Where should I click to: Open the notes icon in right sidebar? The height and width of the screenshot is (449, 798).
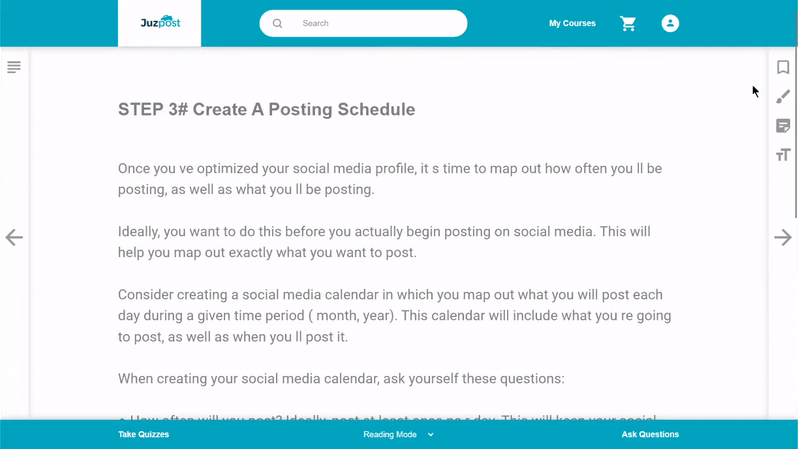[x=783, y=126]
